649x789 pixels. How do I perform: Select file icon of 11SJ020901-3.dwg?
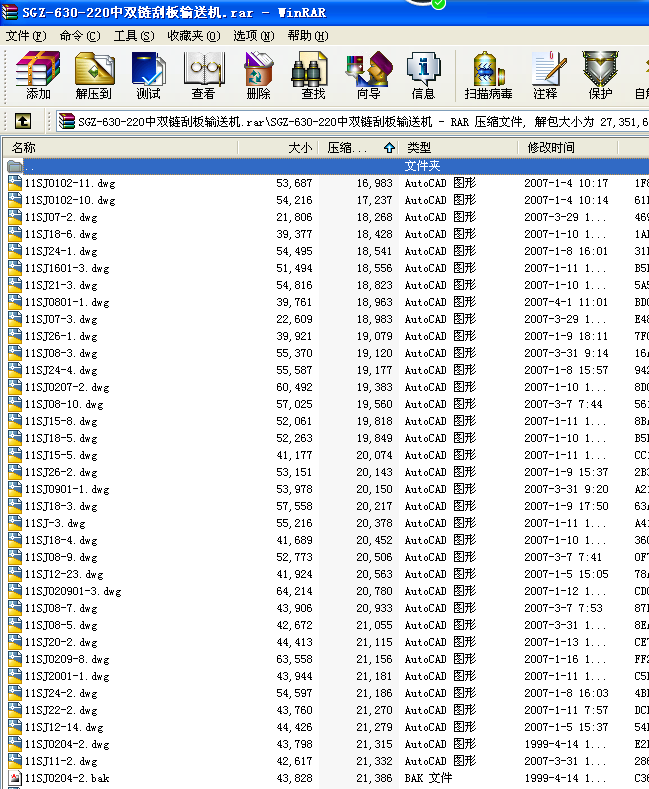(15, 591)
